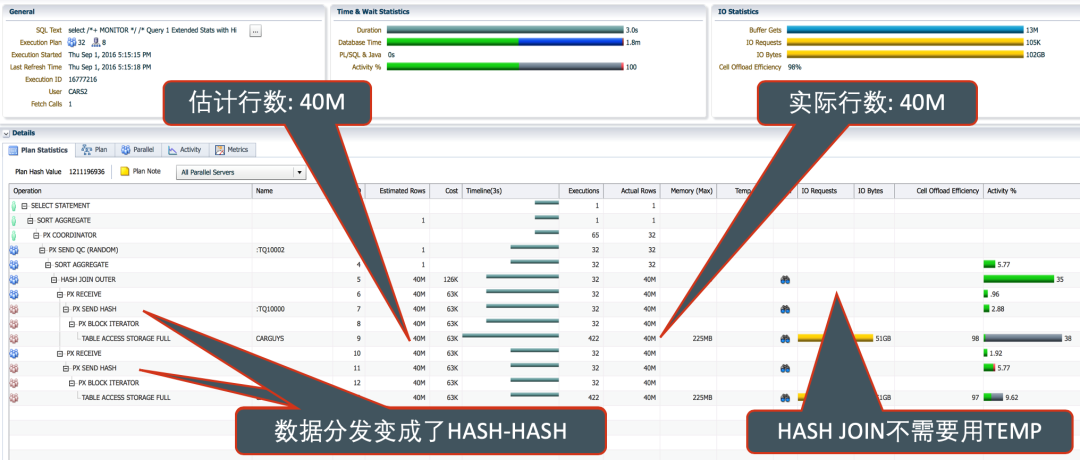Collapse the HASH JOIN OUTER node
This screenshot has width=1080, height=460.
pyautogui.click(x=54, y=280)
